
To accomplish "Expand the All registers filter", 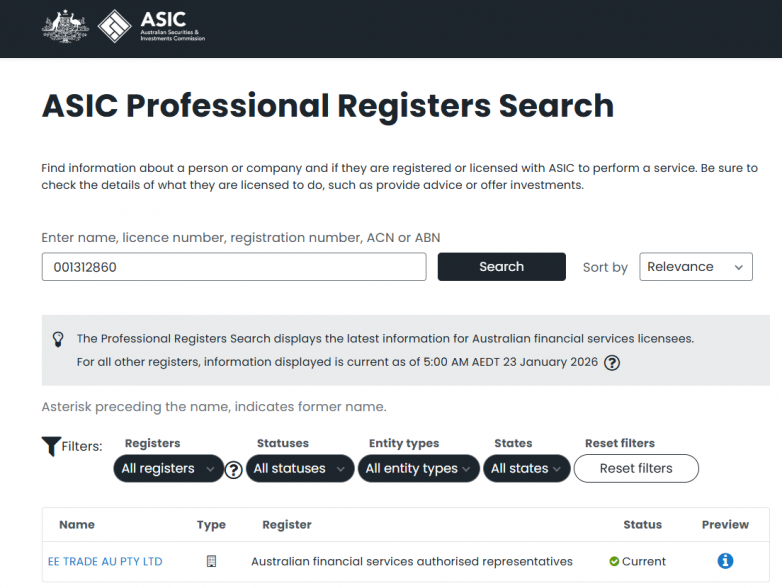I will pyautogui.click(x=168, y=468).
